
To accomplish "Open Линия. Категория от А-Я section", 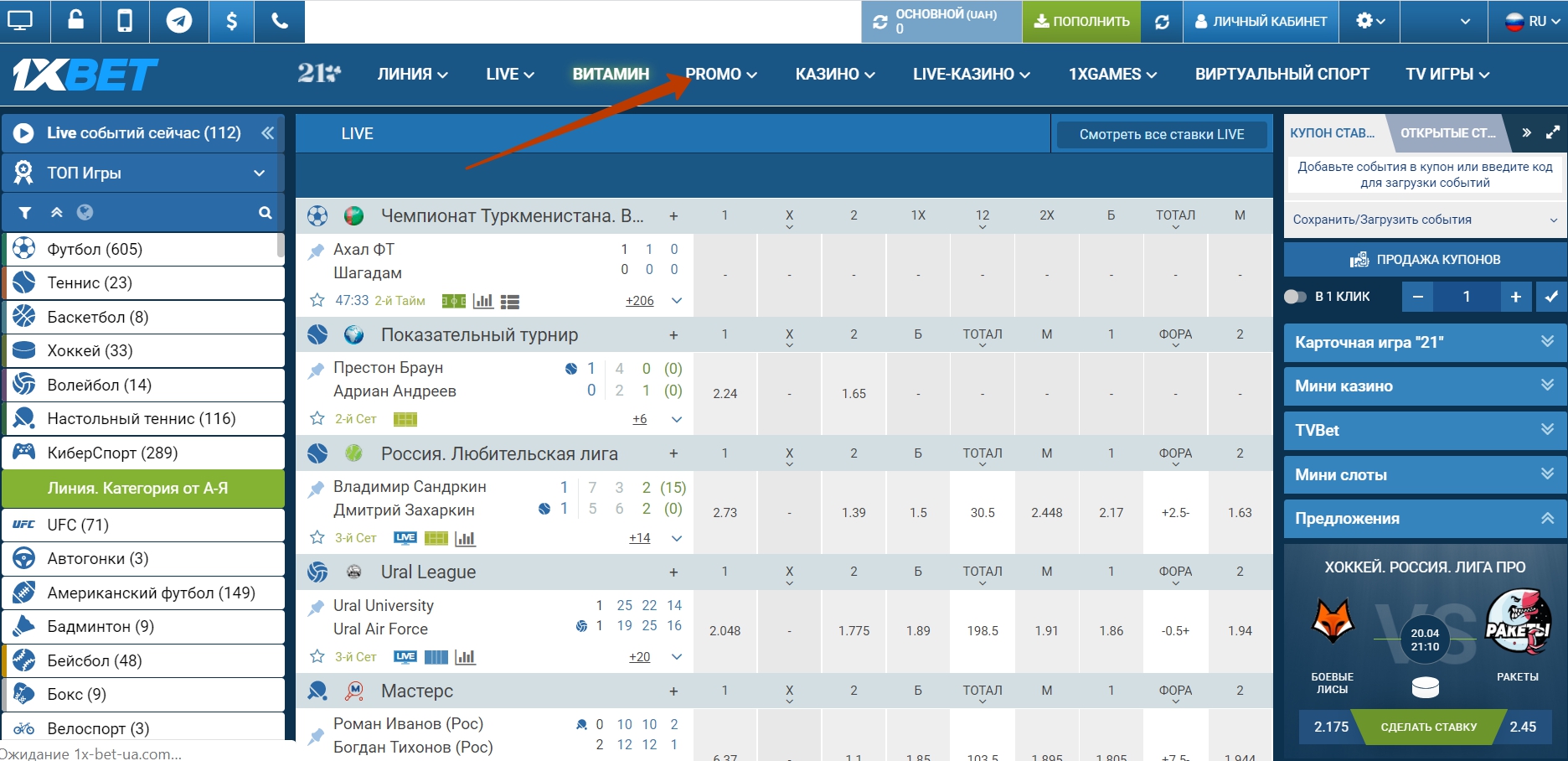I will [x=143, y=489].
